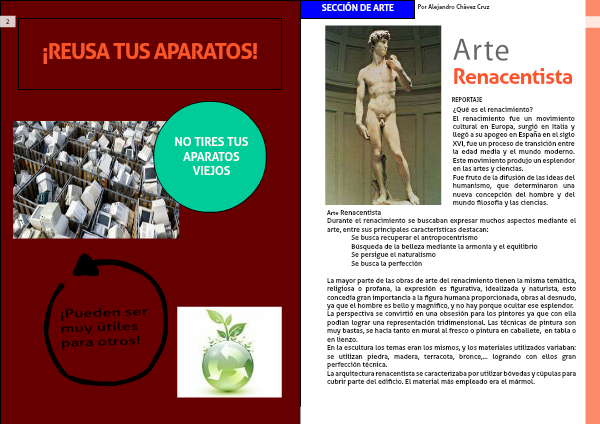Click the question ¿Qué es el renacimiento?
This screenshot has height=424, width=600.
point(492,109)
